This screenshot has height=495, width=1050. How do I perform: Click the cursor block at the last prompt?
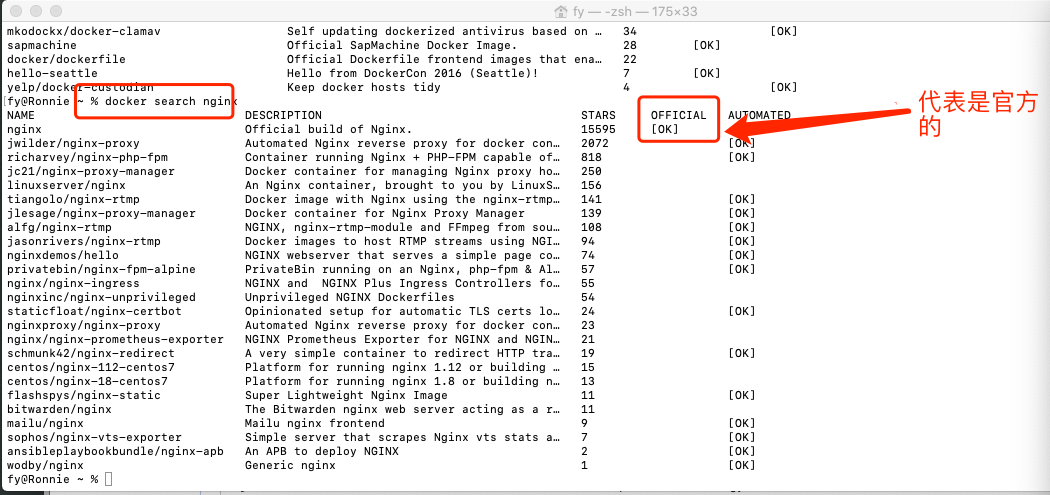109,480
